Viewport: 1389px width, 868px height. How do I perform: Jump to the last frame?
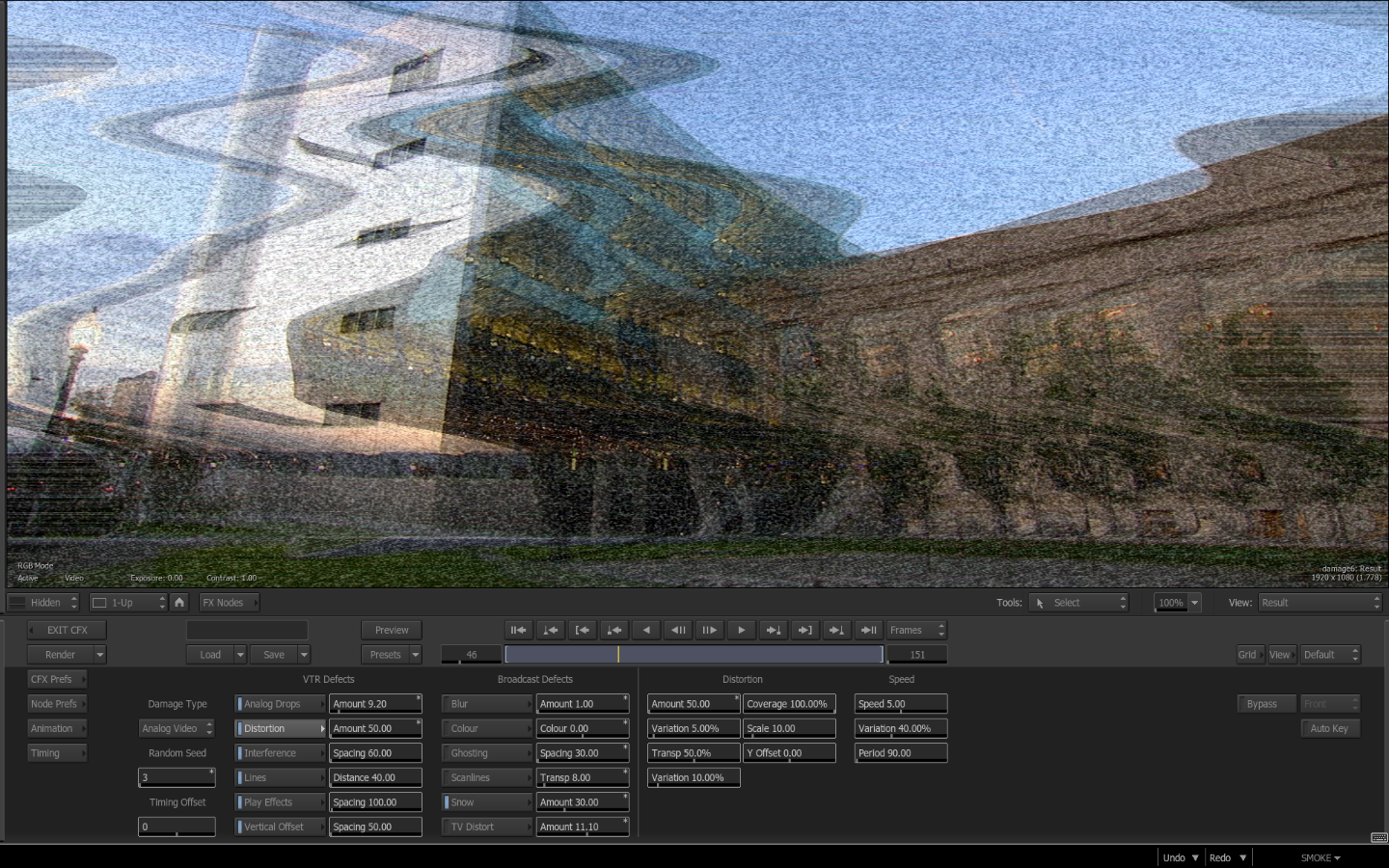(x=868, y=630)
